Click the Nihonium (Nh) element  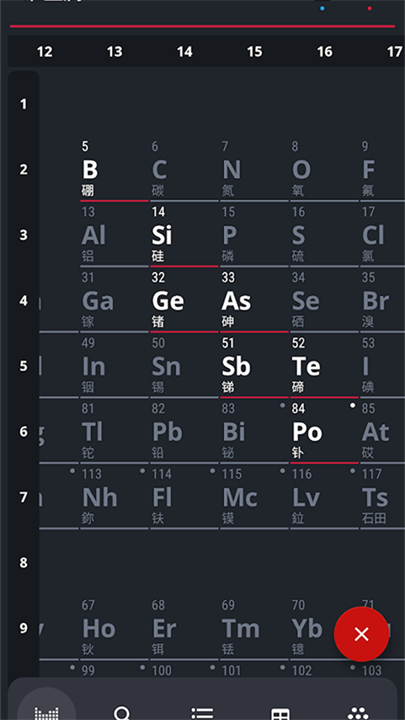tap(114, 497)
